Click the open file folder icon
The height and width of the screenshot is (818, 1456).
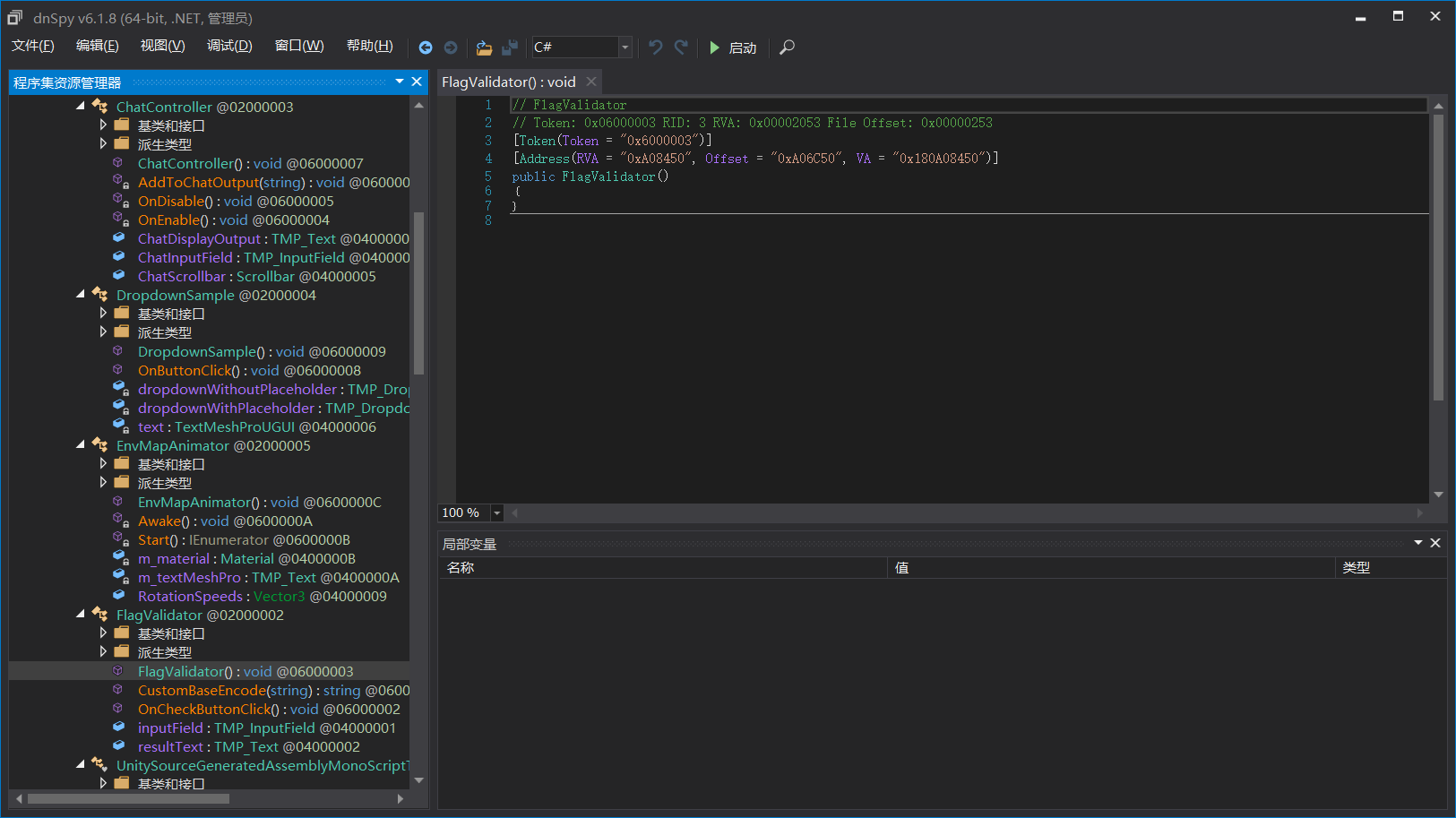[484, 47]
